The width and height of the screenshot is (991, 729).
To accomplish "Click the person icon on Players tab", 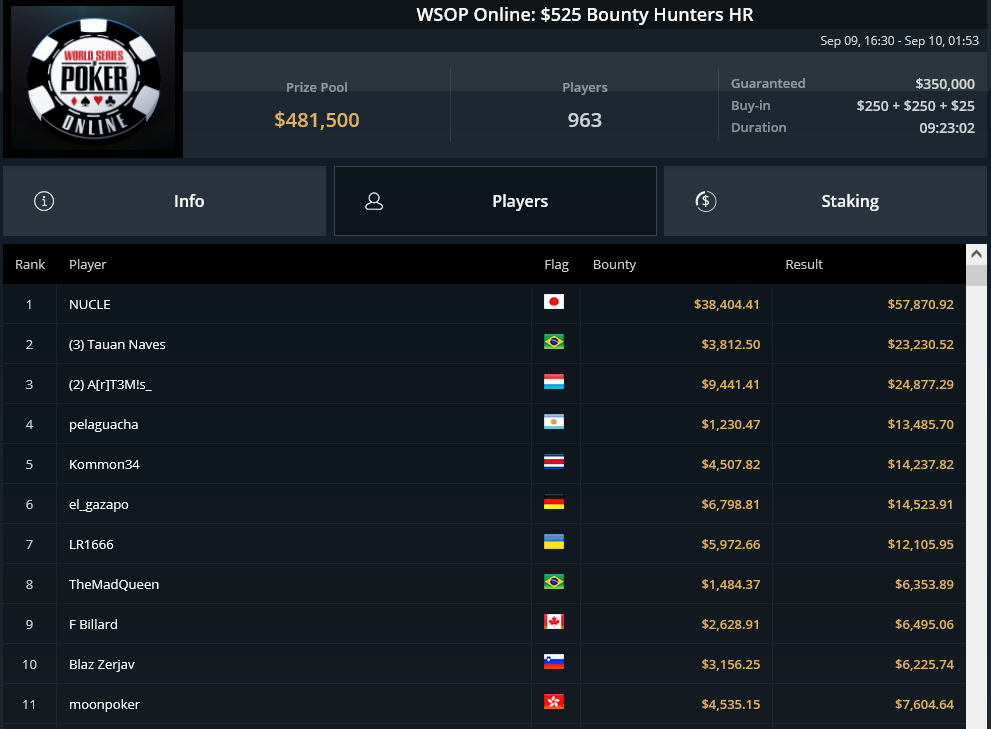I will (x=374, y=201).
